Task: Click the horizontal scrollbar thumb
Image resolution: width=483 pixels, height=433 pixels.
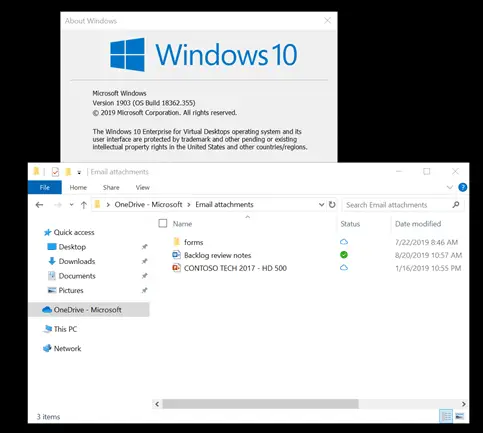Action: pyautogui.click(x=260, y=404)
